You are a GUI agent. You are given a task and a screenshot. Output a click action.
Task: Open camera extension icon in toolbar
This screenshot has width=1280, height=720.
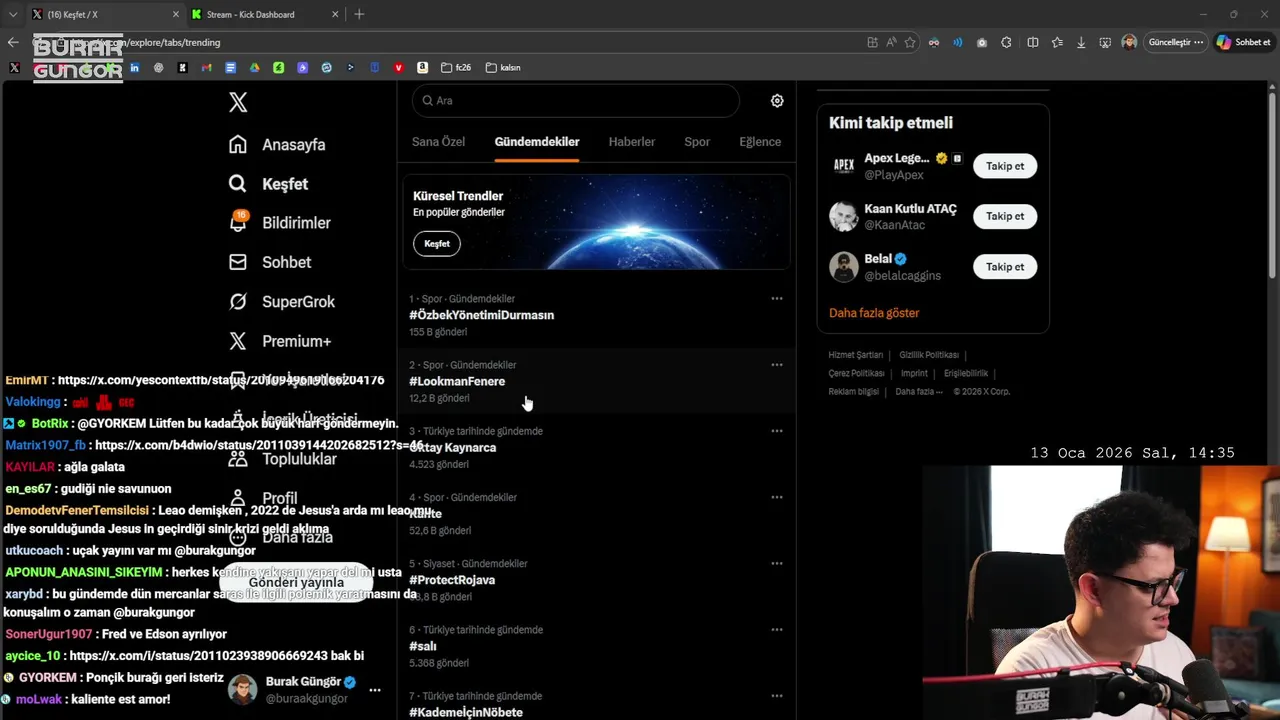tap(982, 42)
